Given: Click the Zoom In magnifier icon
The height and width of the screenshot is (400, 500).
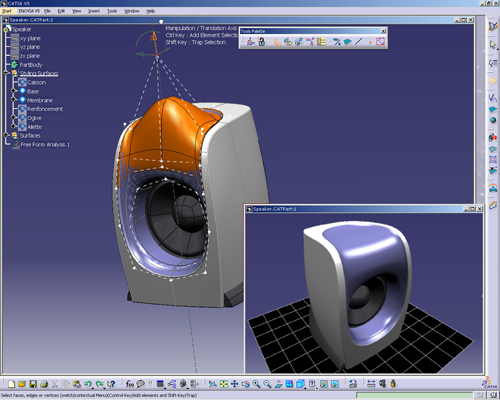Looking at the screenshot, I should tap(256, 384).
